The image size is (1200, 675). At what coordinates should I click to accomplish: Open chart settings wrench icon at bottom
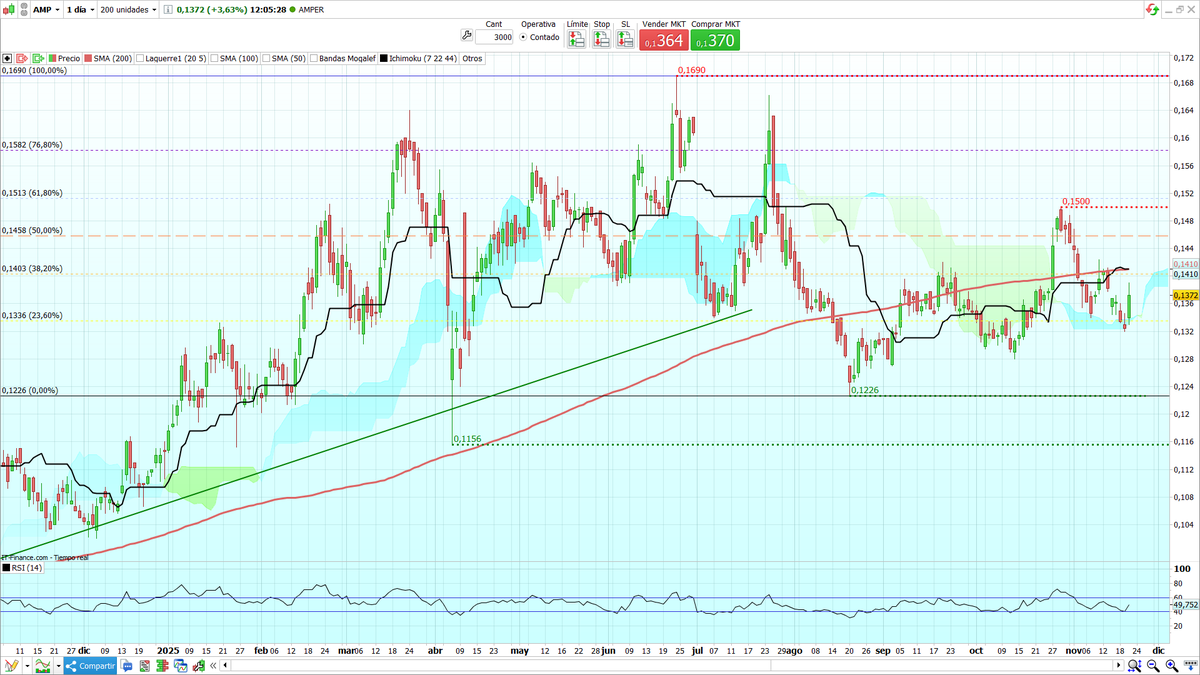point(199,666)
